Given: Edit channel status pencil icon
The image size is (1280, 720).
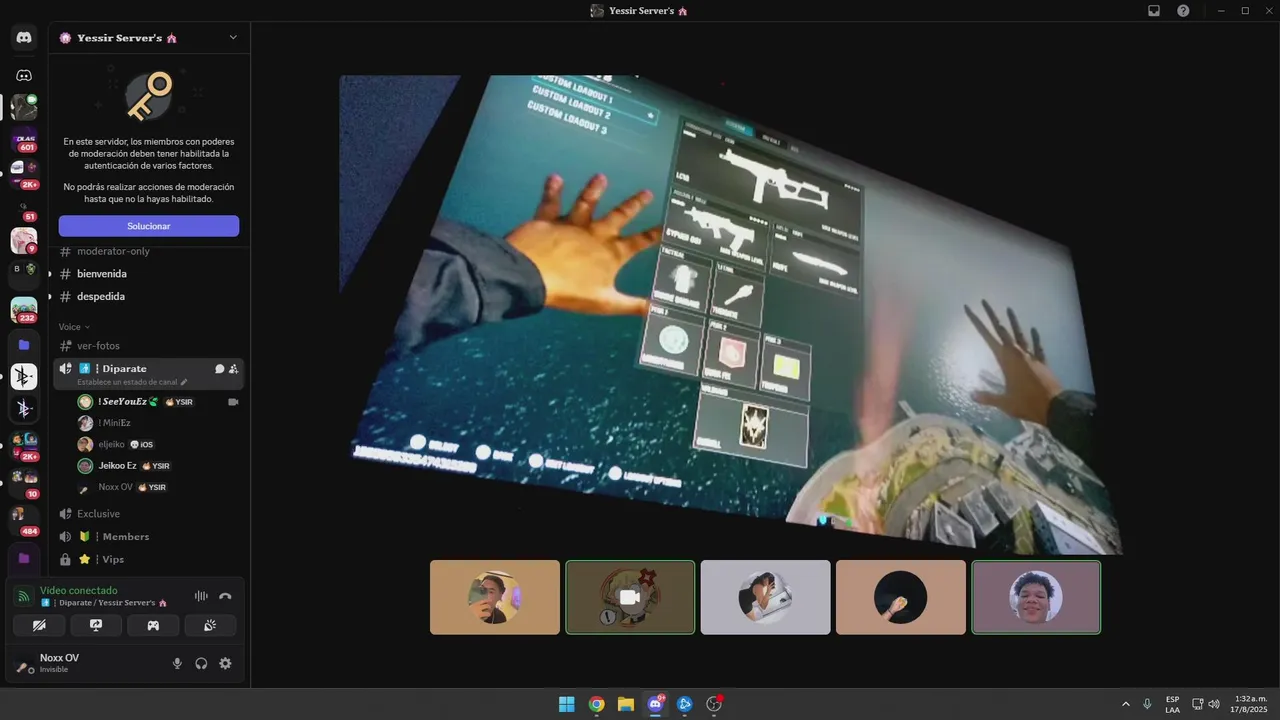Looking at the screenshot, I should [x=184, y=382].
